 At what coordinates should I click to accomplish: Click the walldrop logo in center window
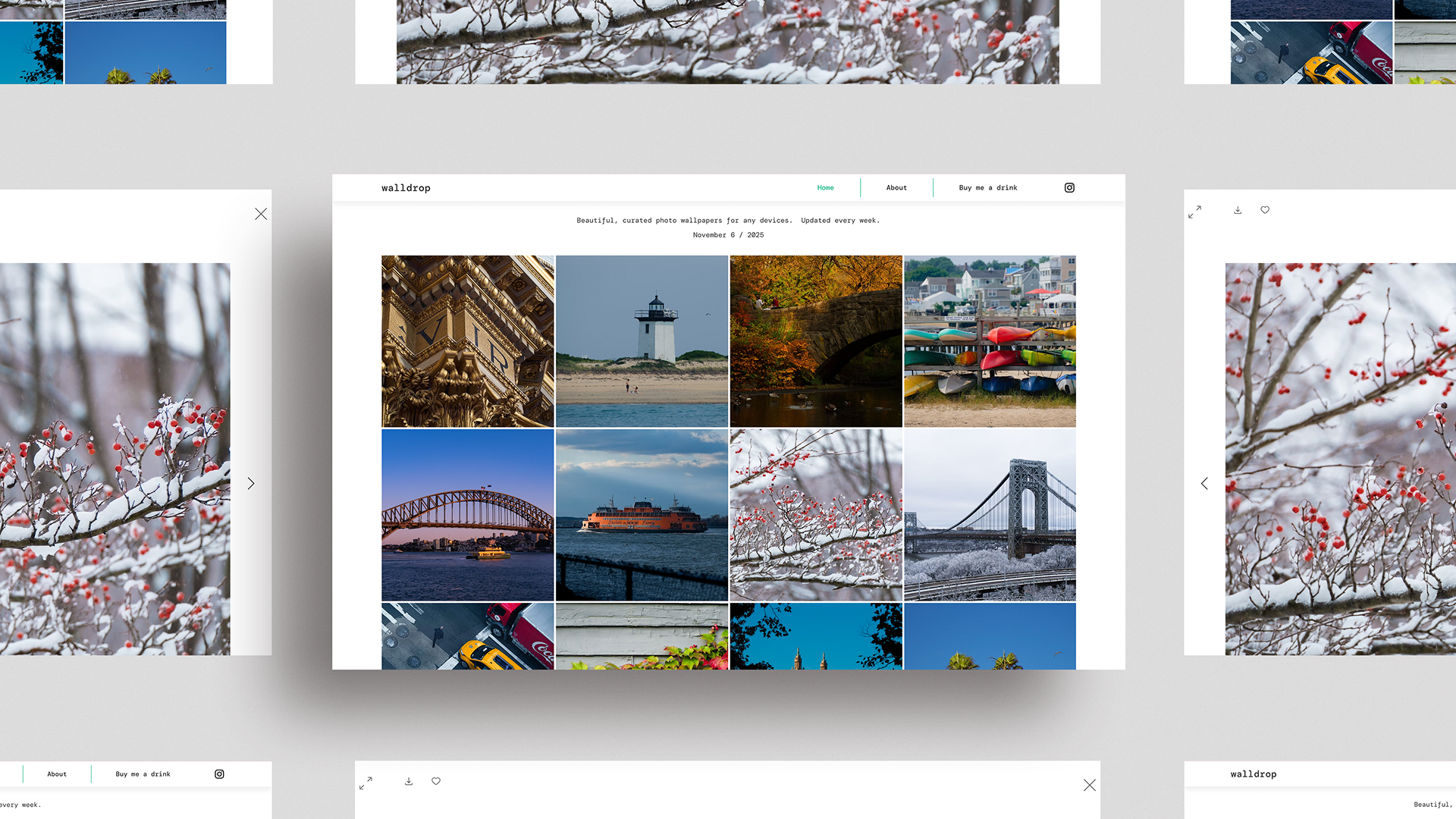[x=406, y=188]
